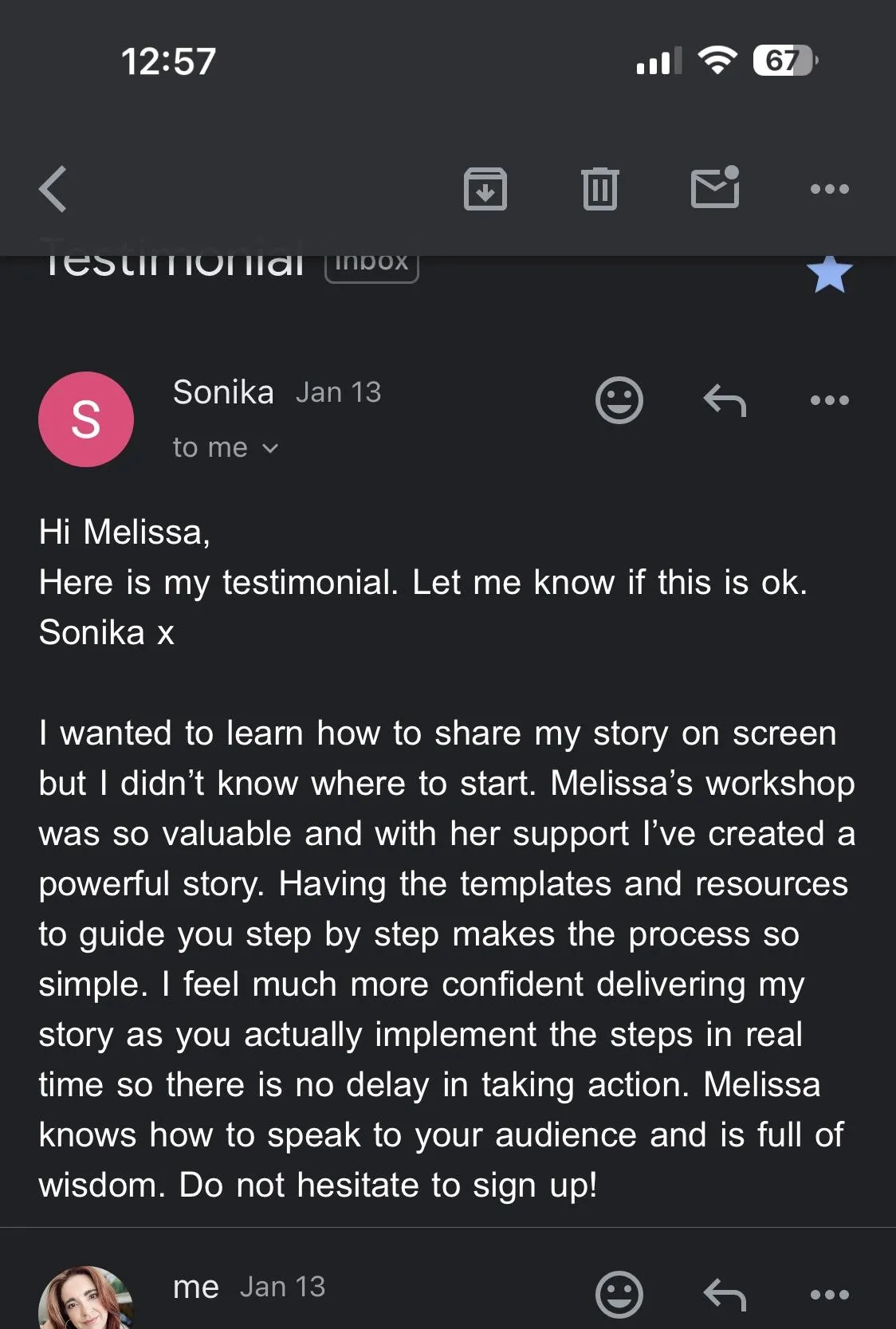Tap my profile photo thumbnail
The image size is (896, 1329).
[84, 1301]
